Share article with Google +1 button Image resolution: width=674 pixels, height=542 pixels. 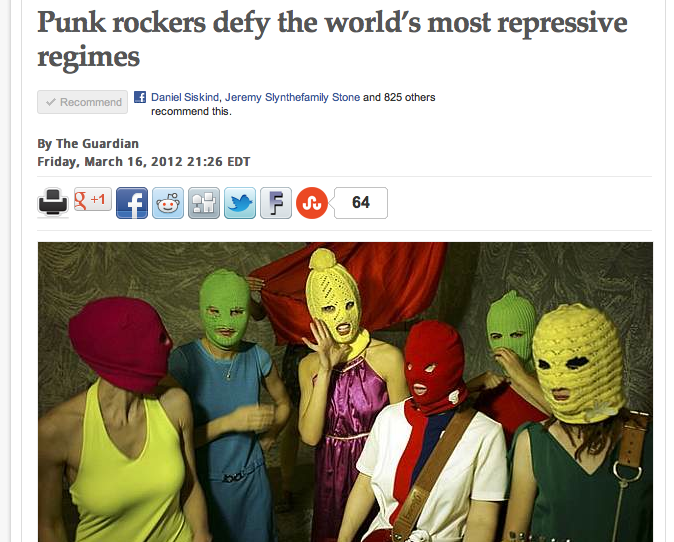tap(93, 199)
